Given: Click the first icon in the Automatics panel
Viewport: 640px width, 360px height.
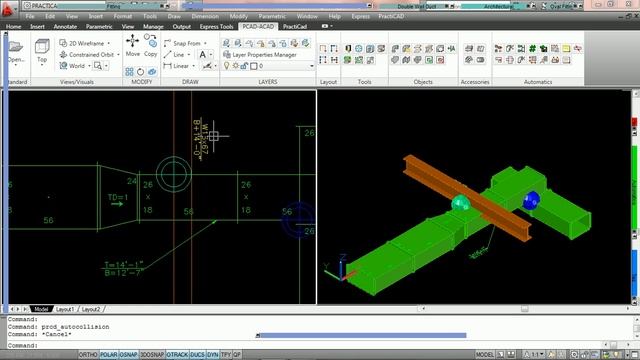Looking at the screenshot, I should pos(498,49).
